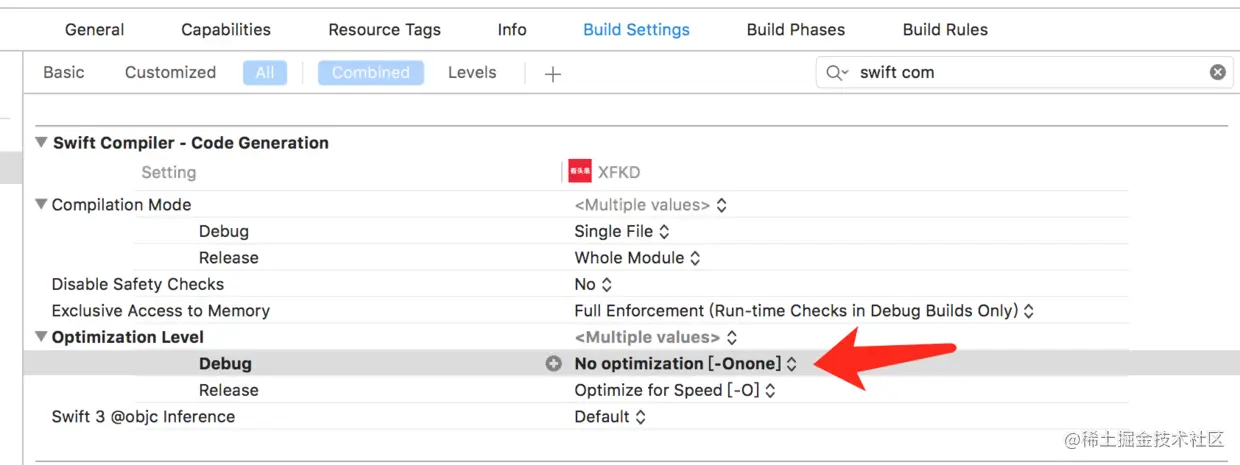Viewport: 1240px width, 465px height.
Task: Switch to the Capabilities tab
Action: point(226,30)
